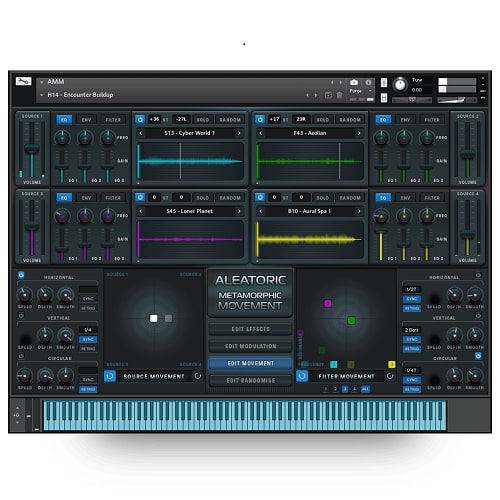The height and width of the screenshot is (500, 500).
Task: Click the EDIT RANDOMISE button
Action: (250, 380)
